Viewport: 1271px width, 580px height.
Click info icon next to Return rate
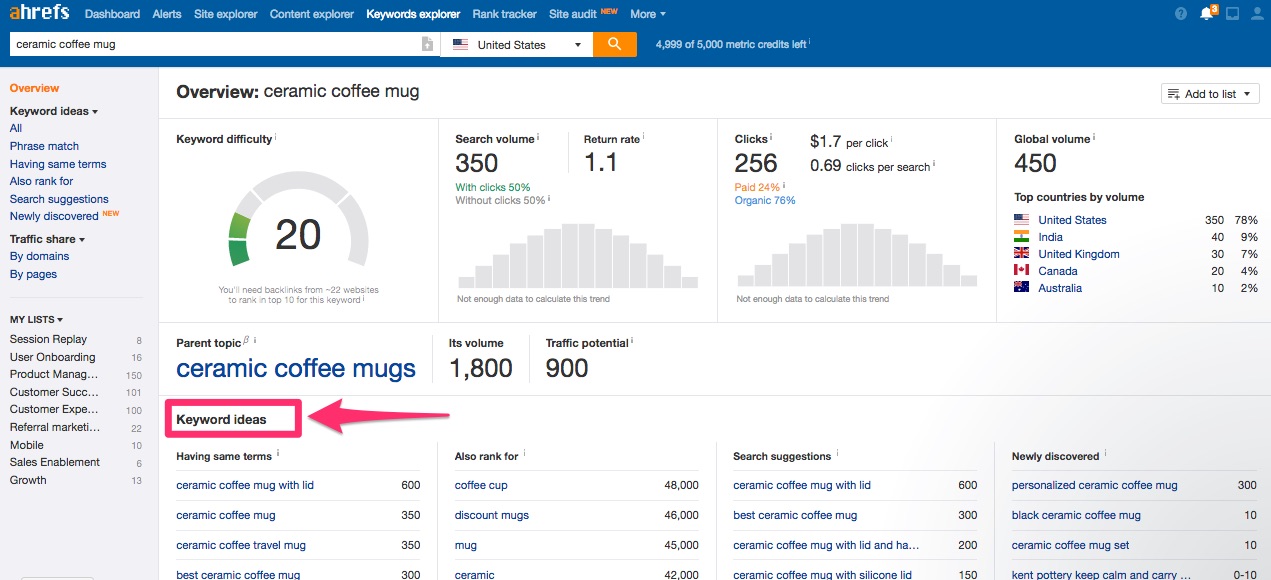644,137
